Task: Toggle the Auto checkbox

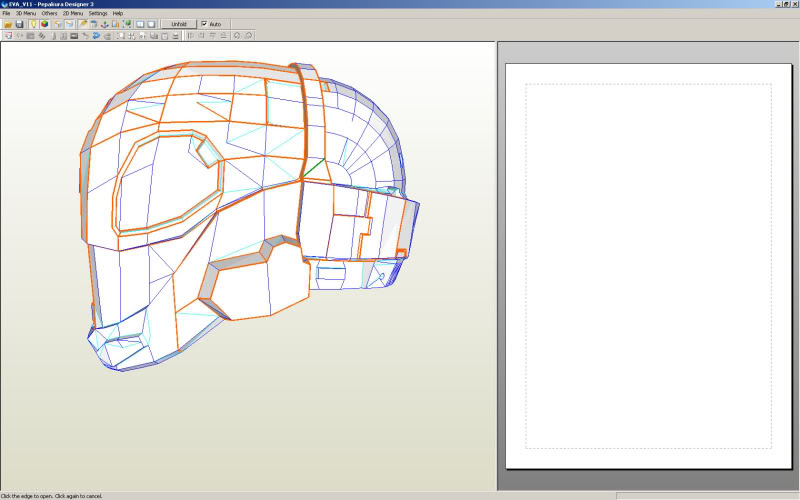Action: (x=205, y=24)
